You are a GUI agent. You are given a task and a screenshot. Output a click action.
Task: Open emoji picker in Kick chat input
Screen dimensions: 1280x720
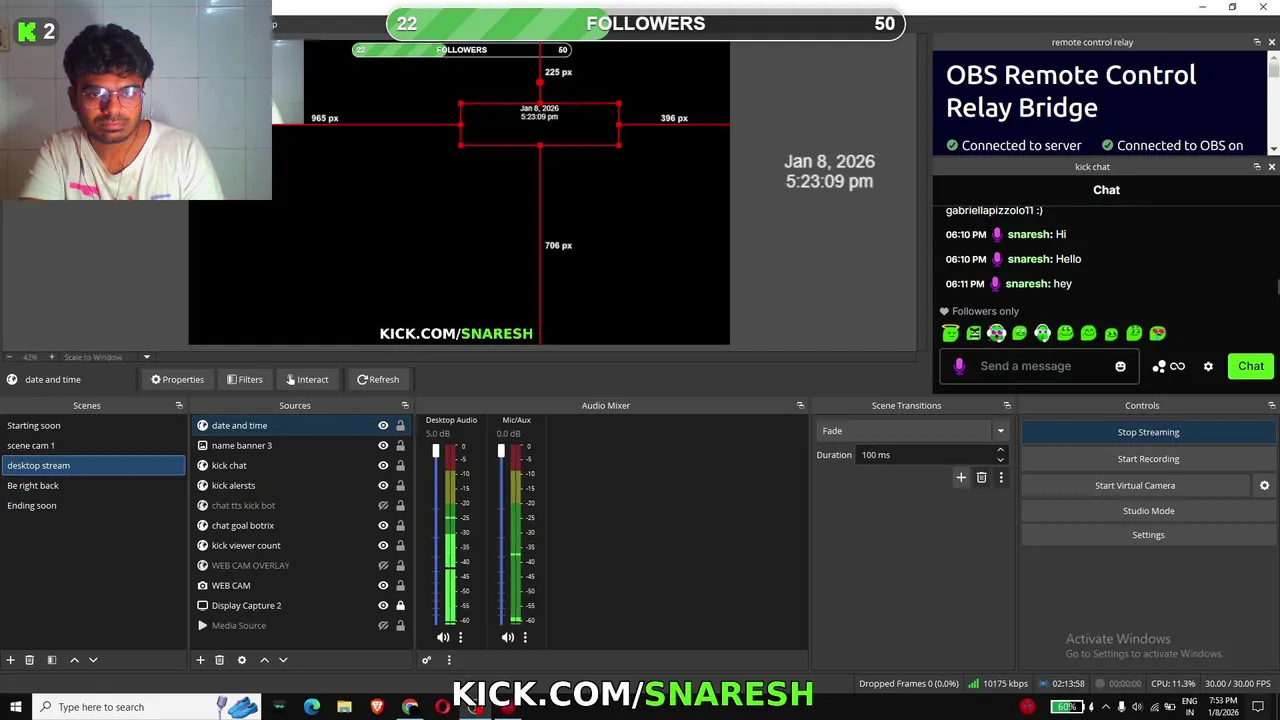1120,366
